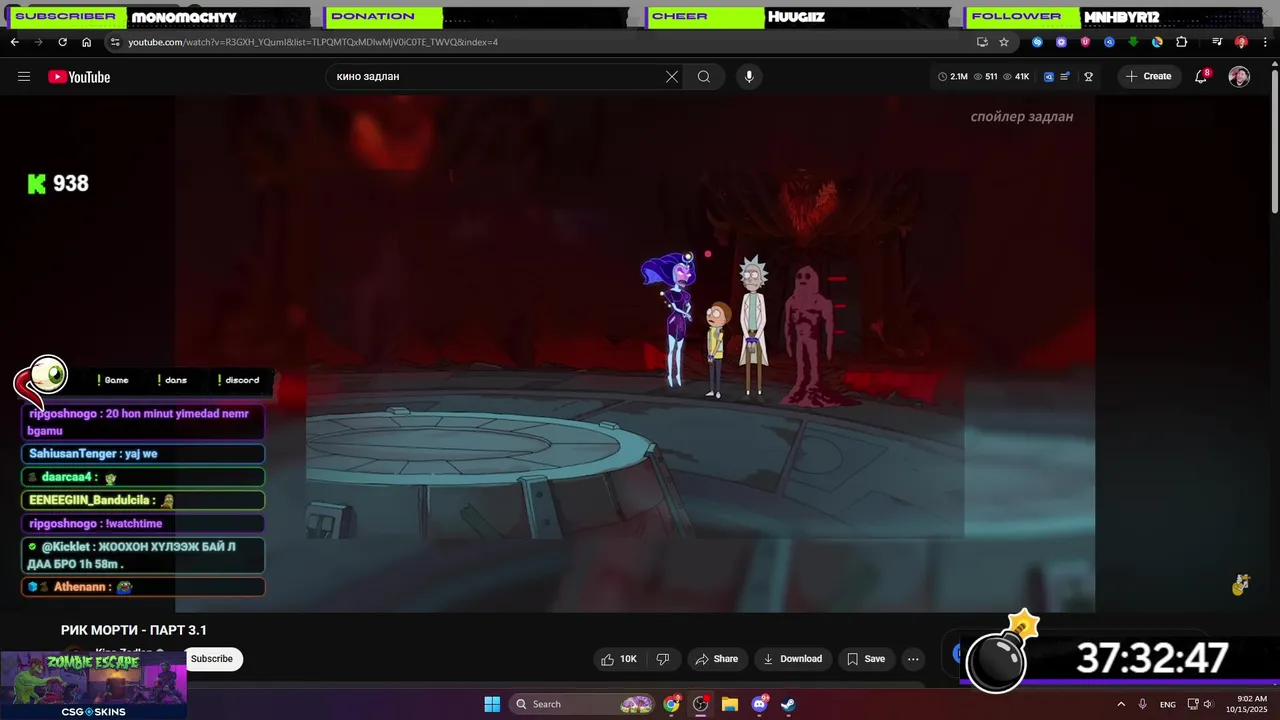Open more actions ellipsis under video
The width and height of the screenshot is (1280, 720).
pyautogui.click(x=913, y=659)
